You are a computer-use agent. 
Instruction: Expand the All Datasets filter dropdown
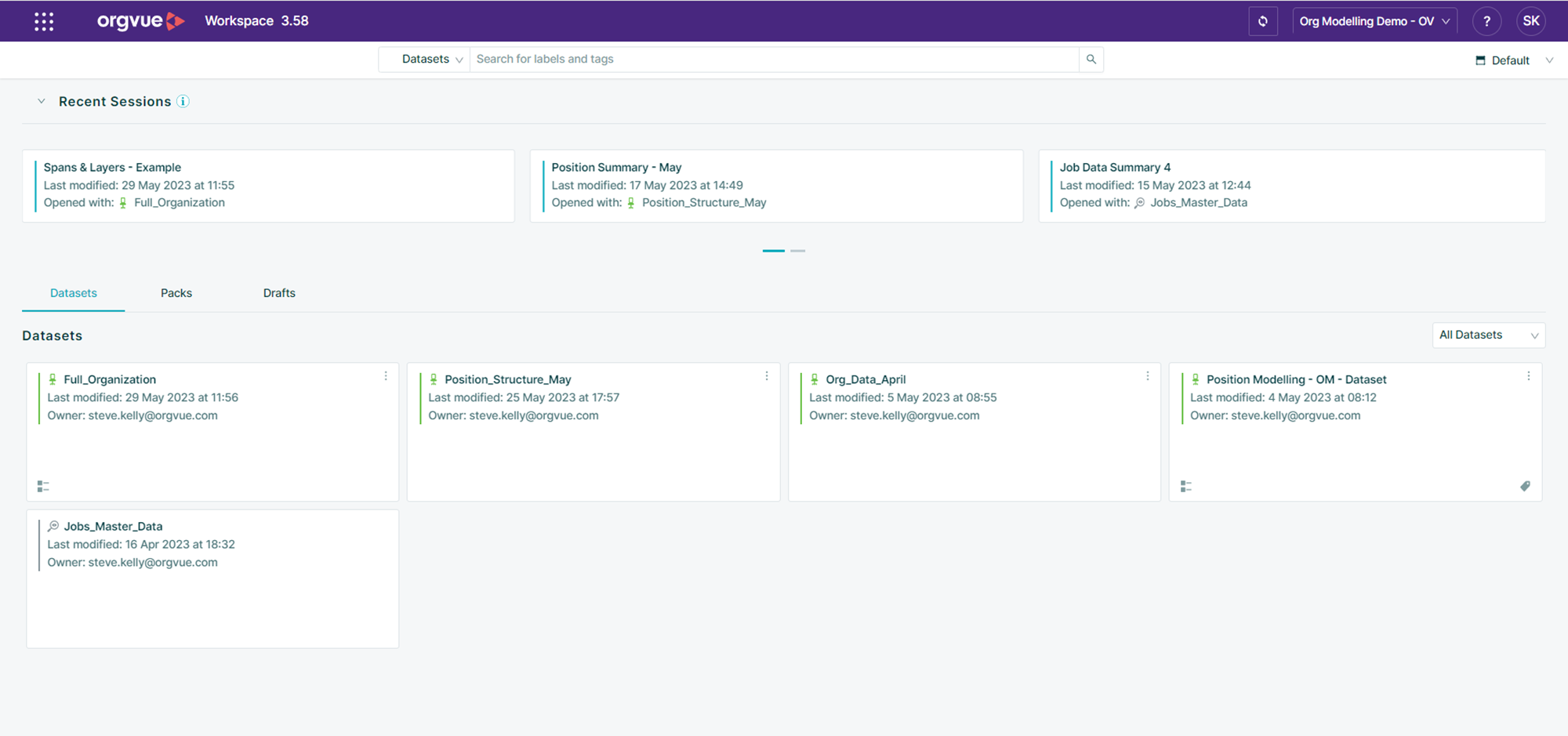tap(1487, 335)
